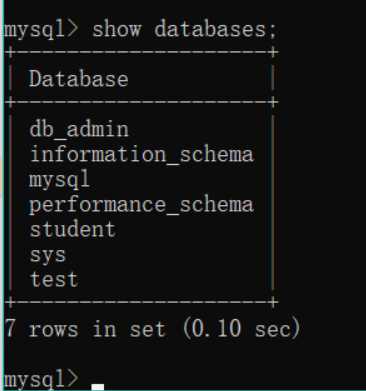Click the mysql database row

[60, 180]
